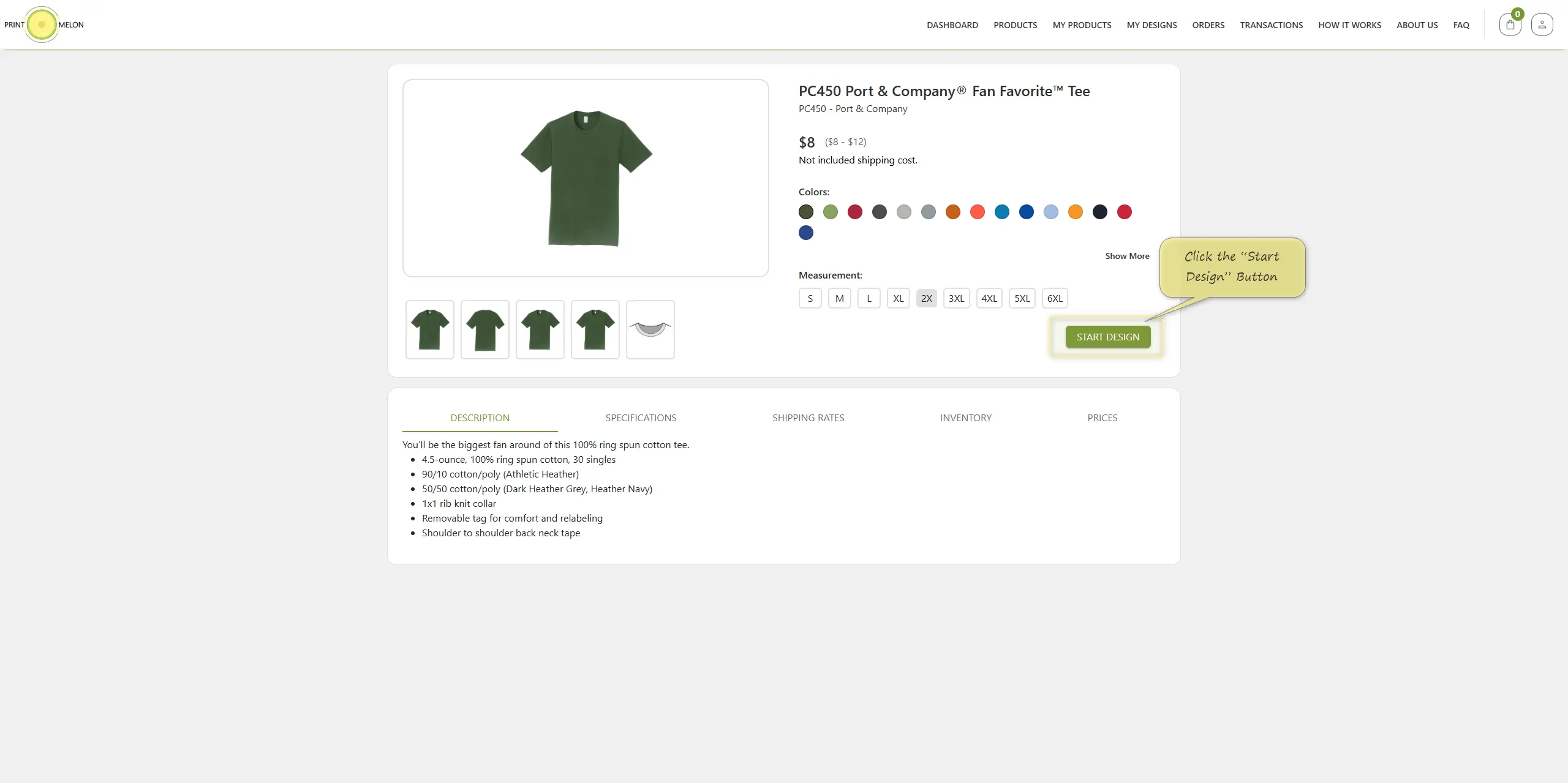
Task: Switch to the Description tab
Action: point(480,418)
